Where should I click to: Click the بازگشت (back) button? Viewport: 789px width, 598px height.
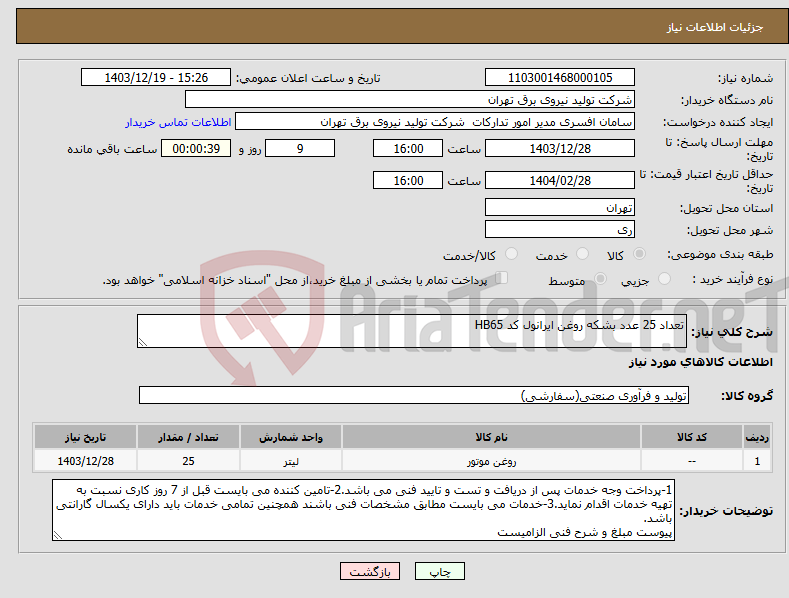(370, 571)
